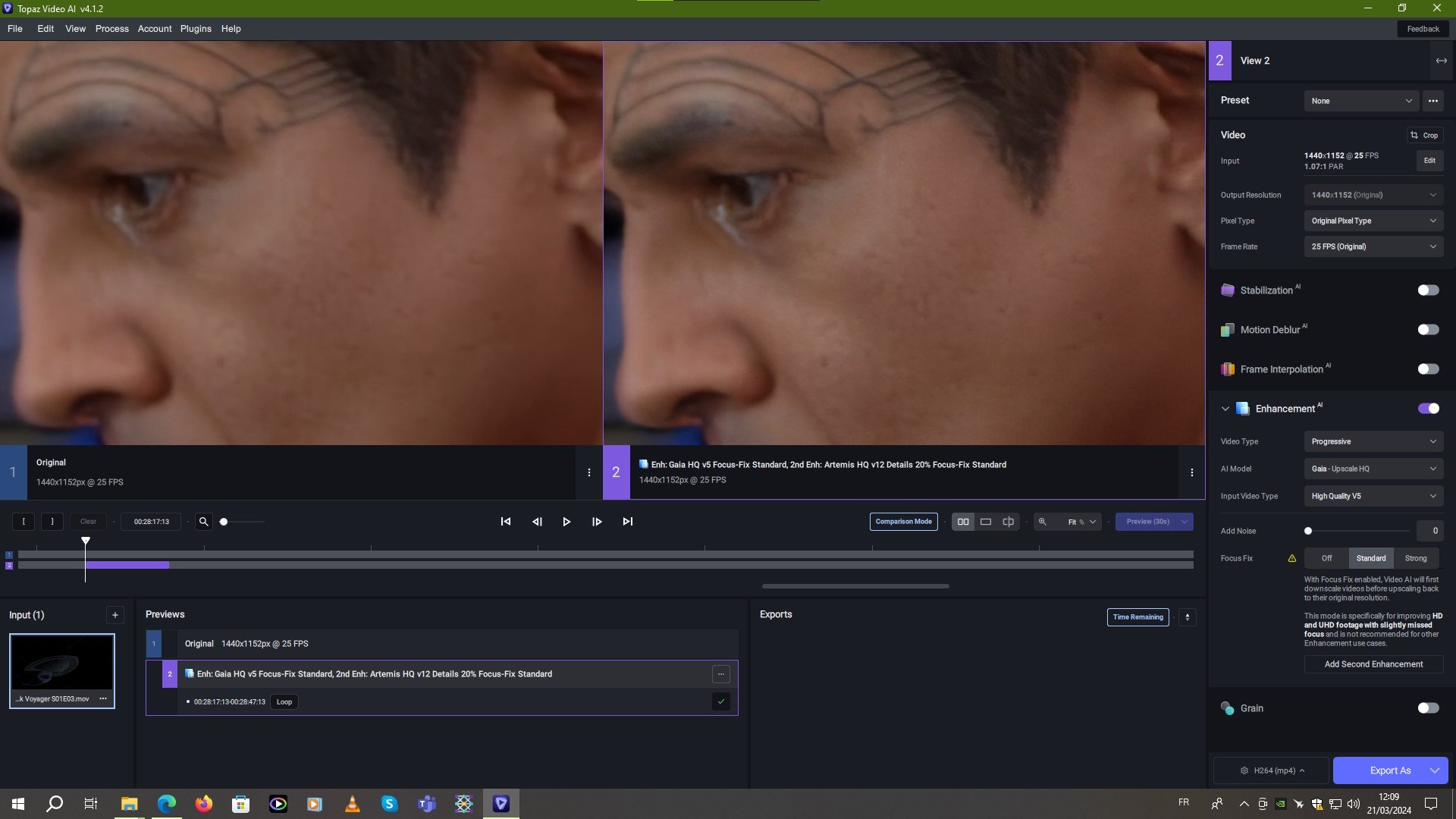The width and height of the screenshot is (1456, 819).
Task: Click the timeline zoom magnifier icon
Action: point(203,522)
